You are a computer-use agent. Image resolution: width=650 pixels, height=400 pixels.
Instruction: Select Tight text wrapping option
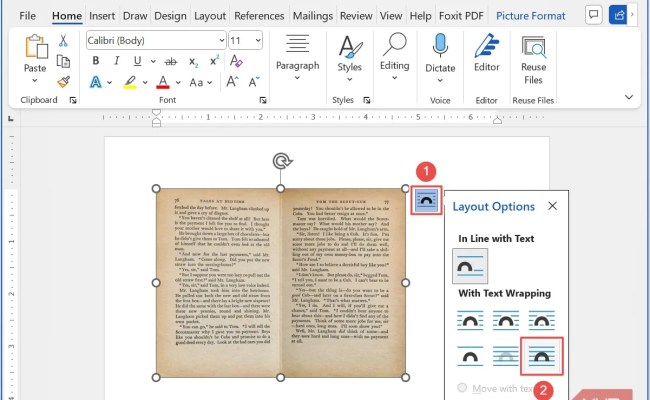[506, 320]
